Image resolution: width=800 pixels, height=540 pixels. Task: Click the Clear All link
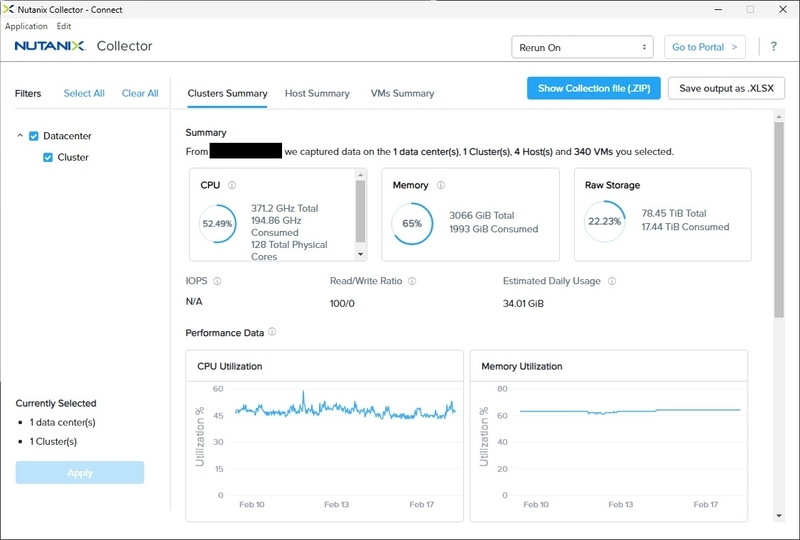140,93
